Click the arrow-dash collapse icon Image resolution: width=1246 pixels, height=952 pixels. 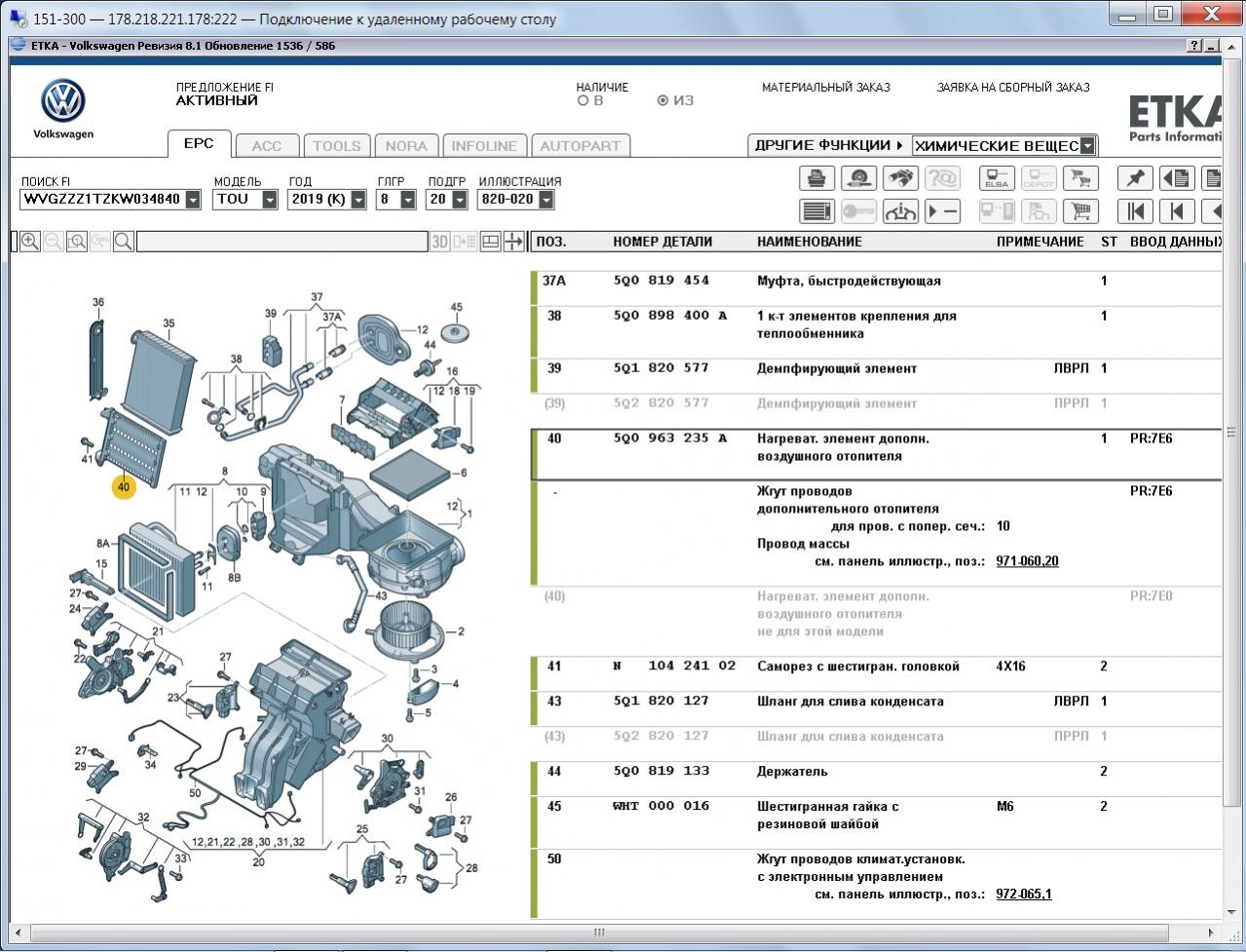click(x=942, y=211)
